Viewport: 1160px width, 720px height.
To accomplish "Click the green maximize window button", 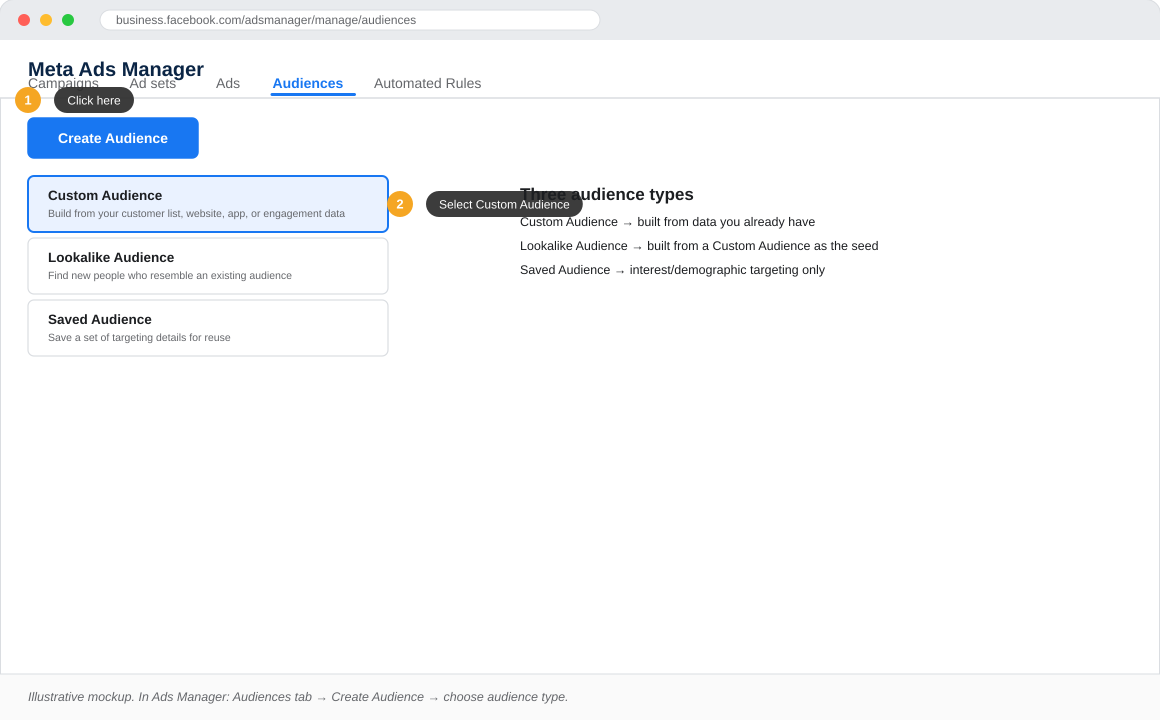I will pyautogui.click(x=68, y=20).
